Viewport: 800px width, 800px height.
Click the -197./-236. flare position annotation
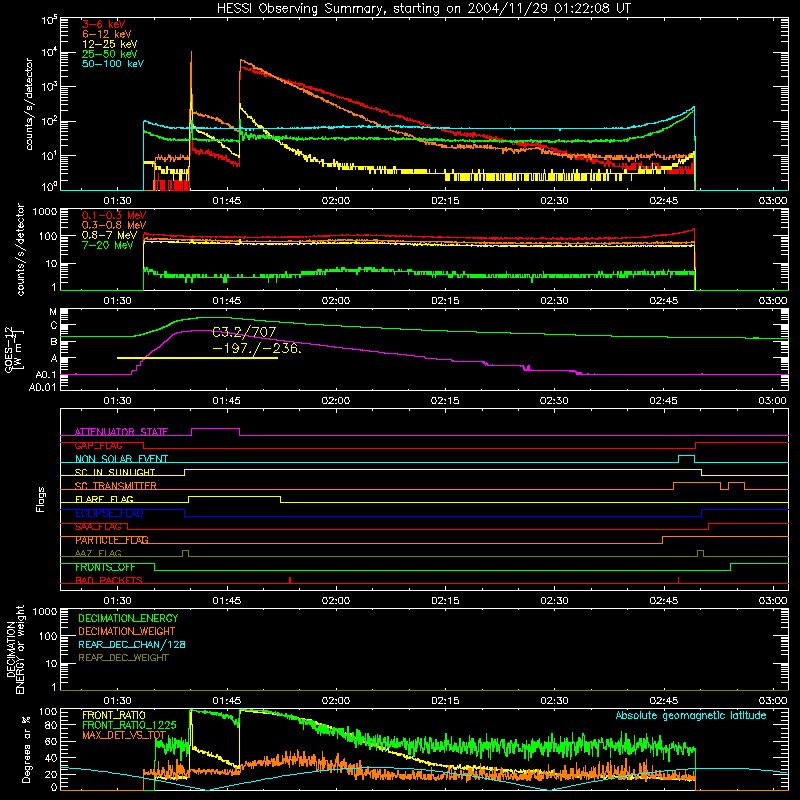coord(257,348)
